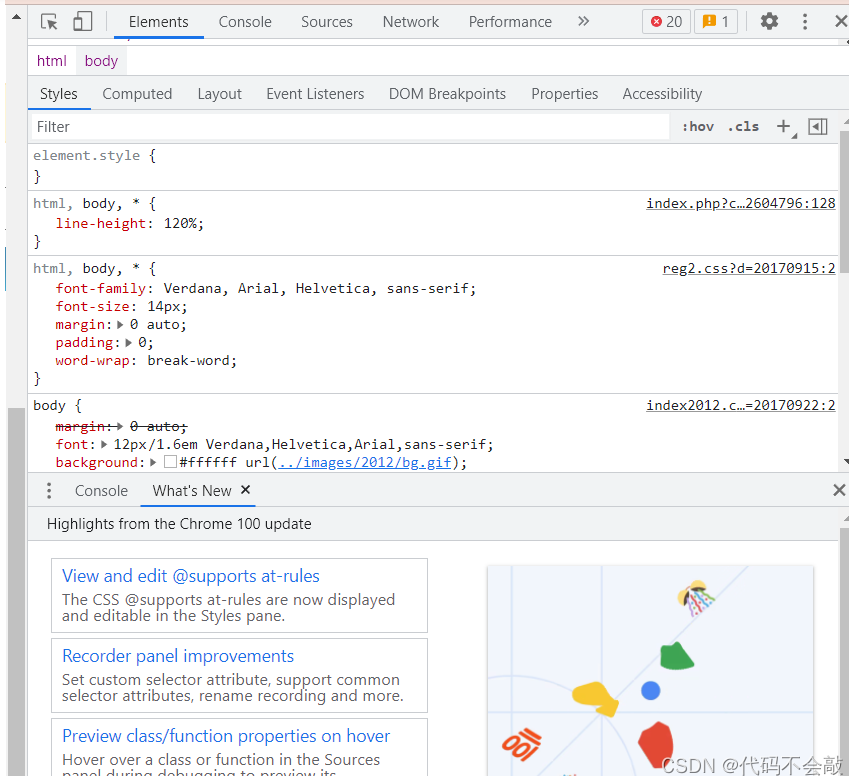849x776 pixels.
Task: Click the #ffffff background color swatch
Action: pos(170,462)
